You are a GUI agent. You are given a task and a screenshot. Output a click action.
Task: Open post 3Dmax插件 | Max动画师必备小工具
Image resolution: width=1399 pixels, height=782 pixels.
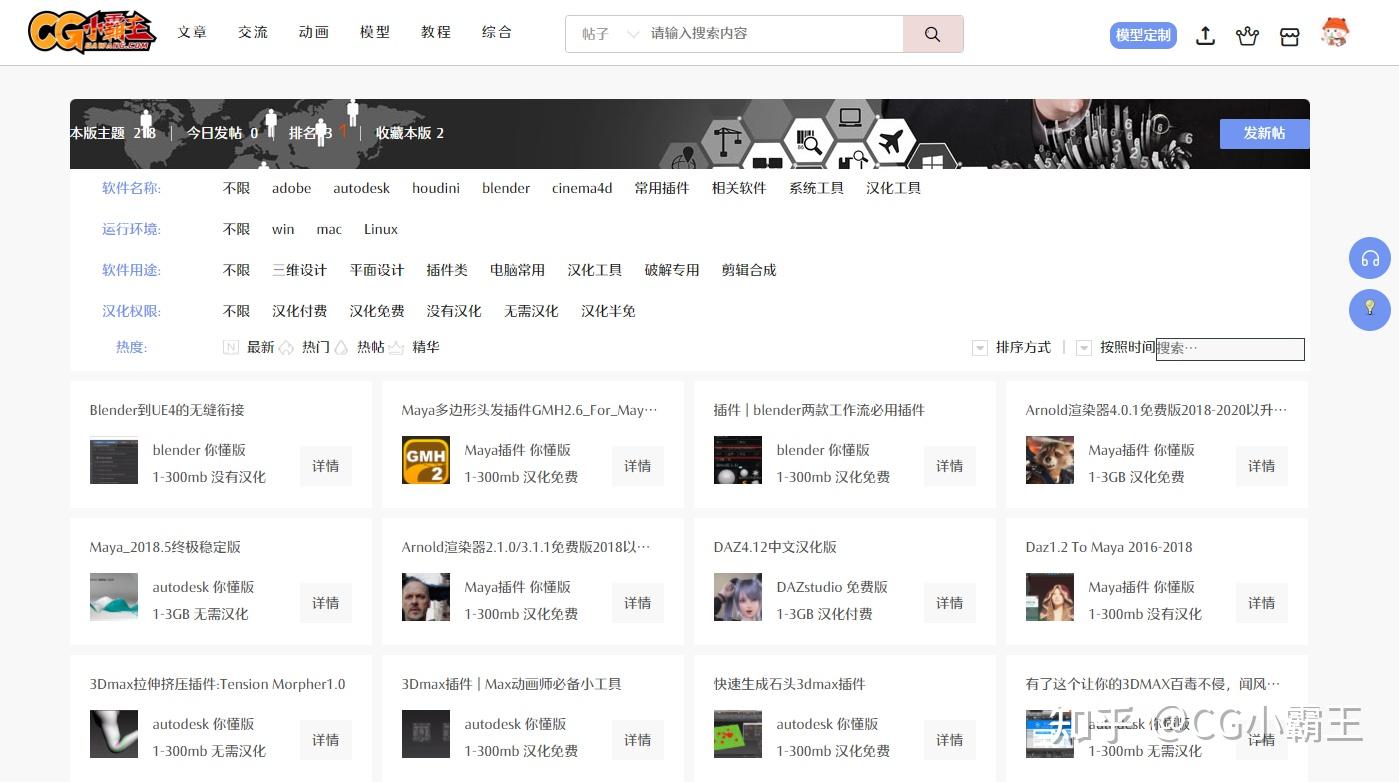tap(512, 684)
